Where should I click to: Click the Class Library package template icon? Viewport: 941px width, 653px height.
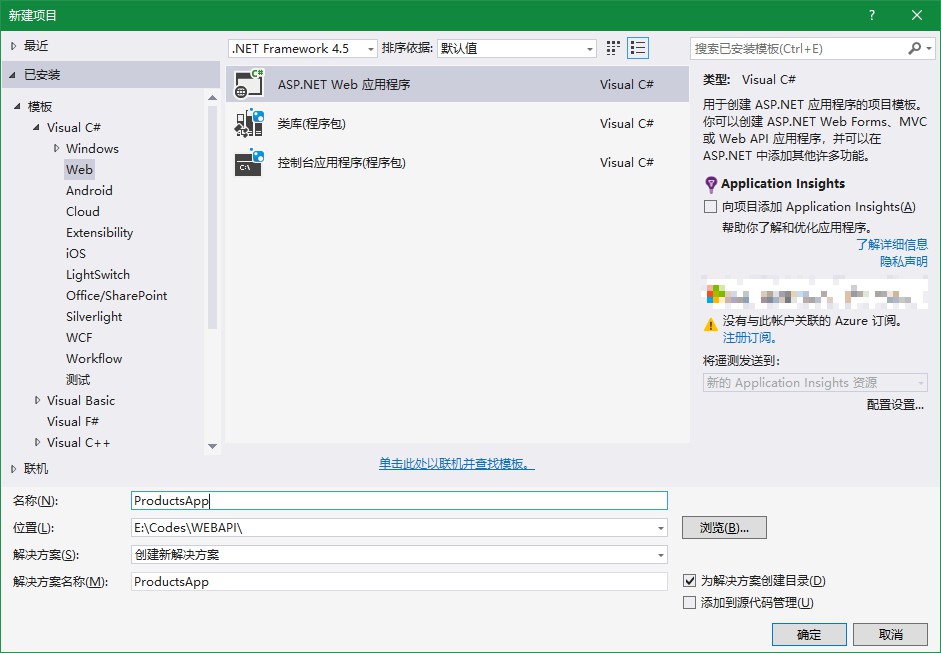(x=249, y=123)
